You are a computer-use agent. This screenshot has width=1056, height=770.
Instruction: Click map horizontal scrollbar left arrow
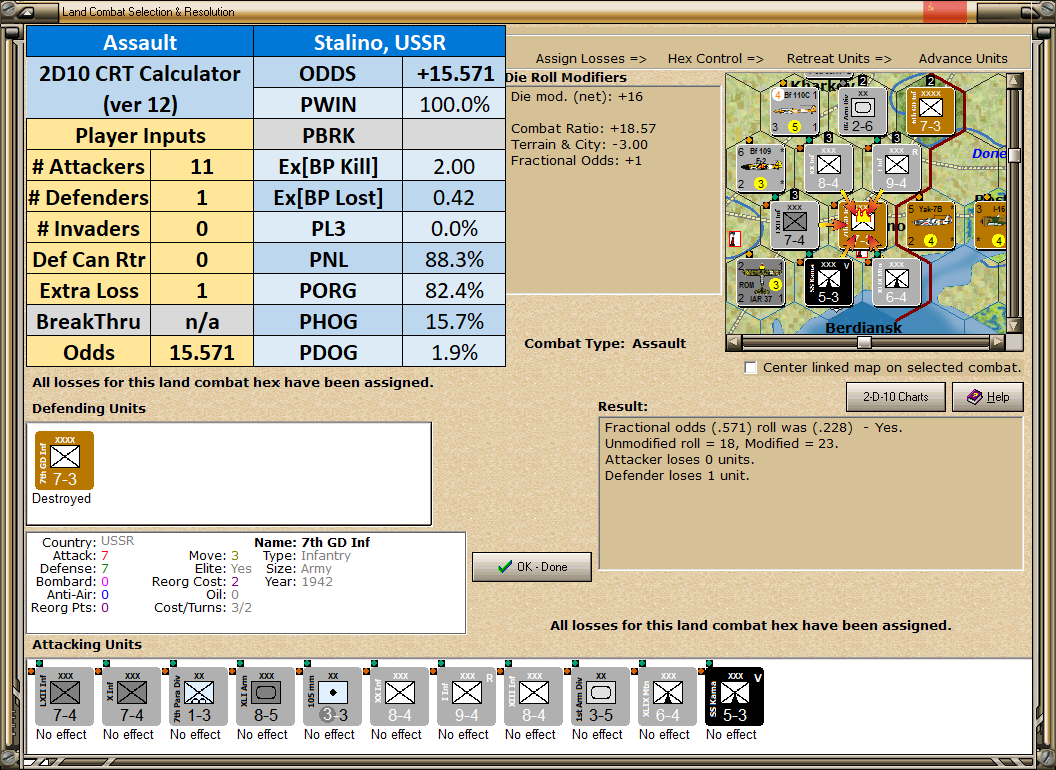click(x=734, y=342)
